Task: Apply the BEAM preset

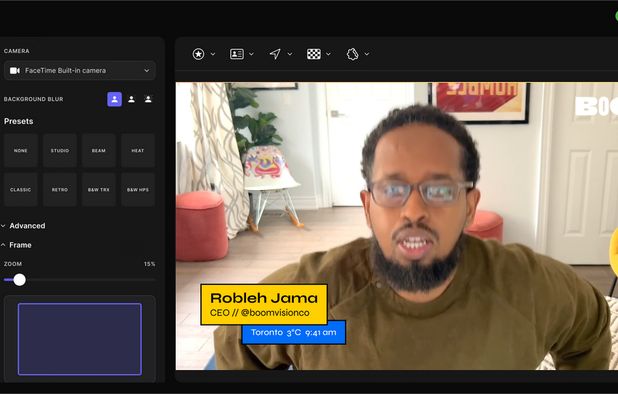Action: point(99,151)
